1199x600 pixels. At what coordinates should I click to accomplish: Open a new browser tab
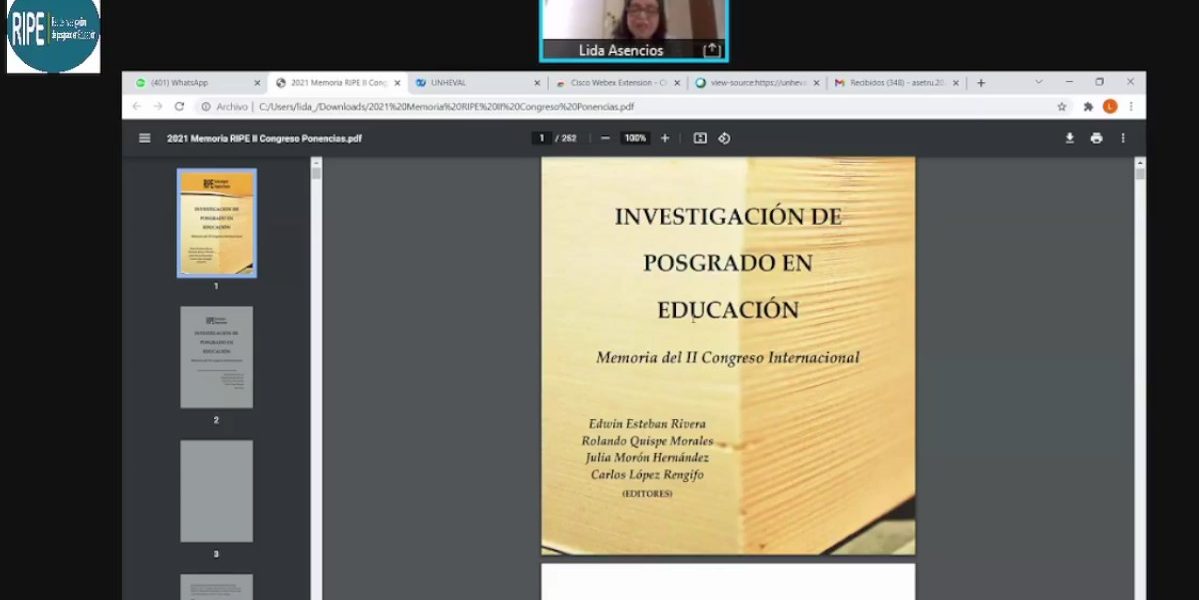[x=981, y=83]
